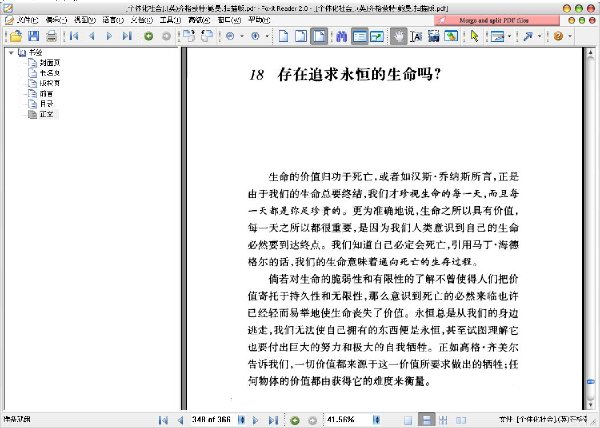Open help icon dropdown arrow

click(x=570, y=36)
